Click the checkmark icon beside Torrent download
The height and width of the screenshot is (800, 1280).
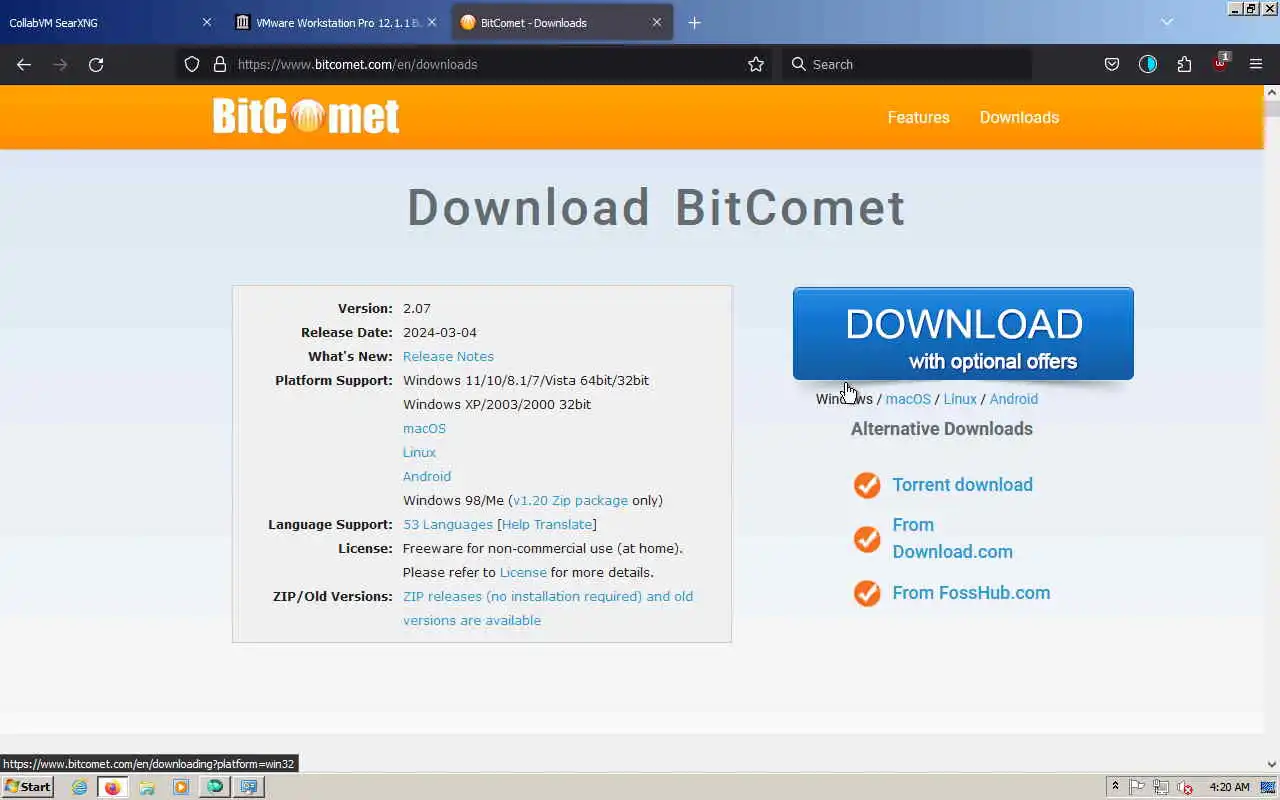[x=867, y=485]
